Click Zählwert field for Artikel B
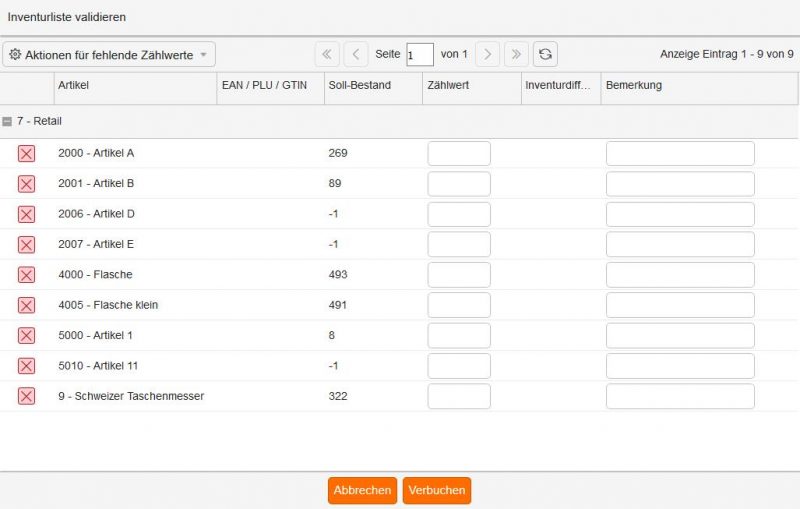The image size is (800, 509). 459,184
